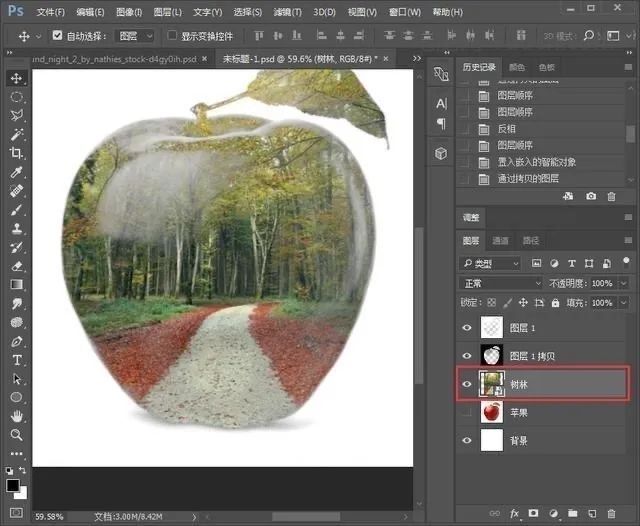Viewport: 640px width, 526px height.
Task: Add a layer mask
Action: pyautogui.click(x=533, y=513)
